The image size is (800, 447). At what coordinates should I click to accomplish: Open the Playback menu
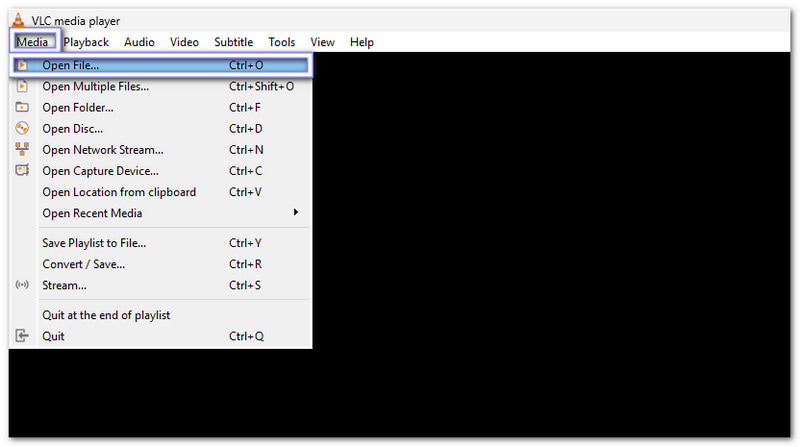pyautogui.click(x=86, y=42)
